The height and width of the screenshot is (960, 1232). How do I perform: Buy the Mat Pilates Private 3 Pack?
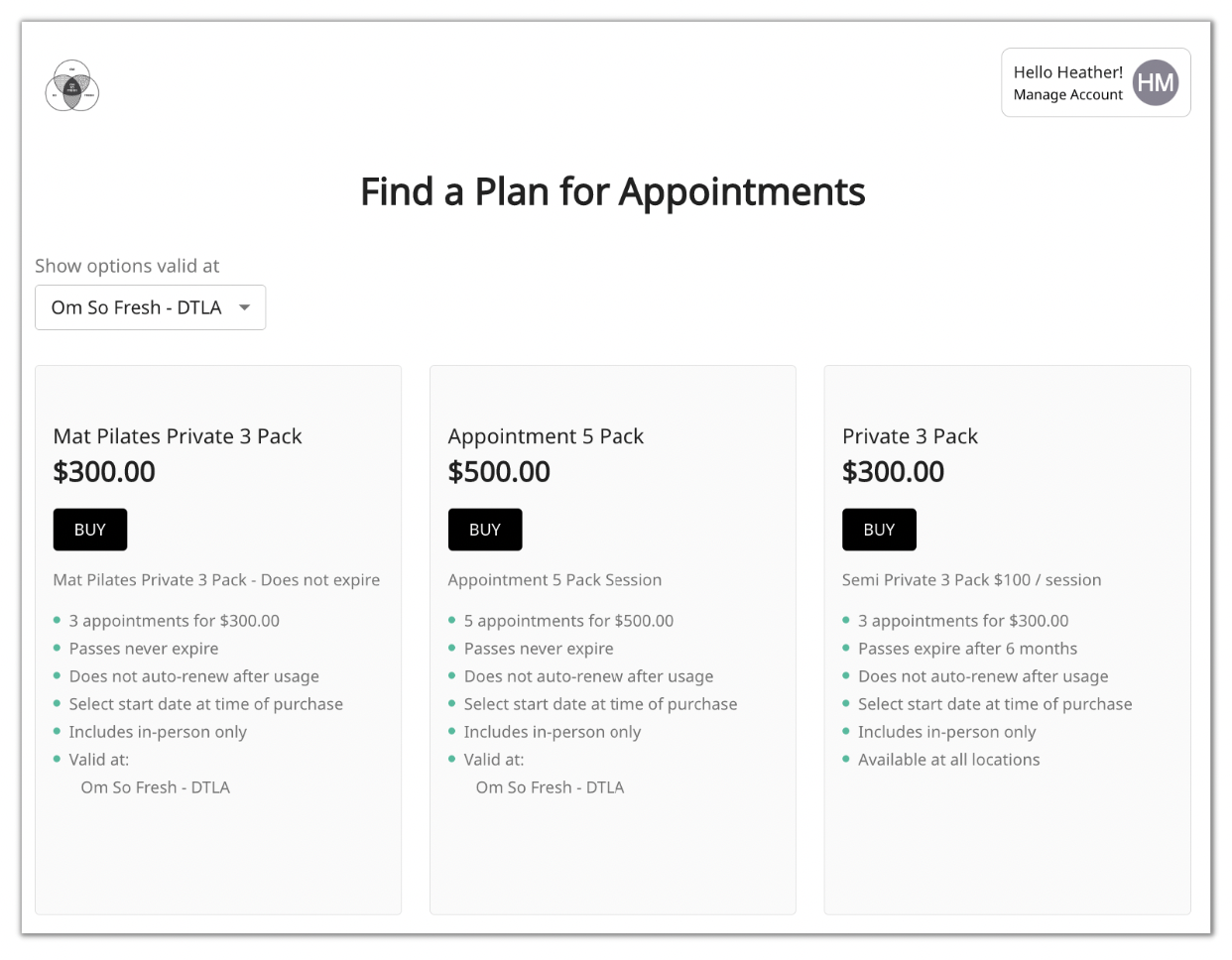click(x=90, y=530)
